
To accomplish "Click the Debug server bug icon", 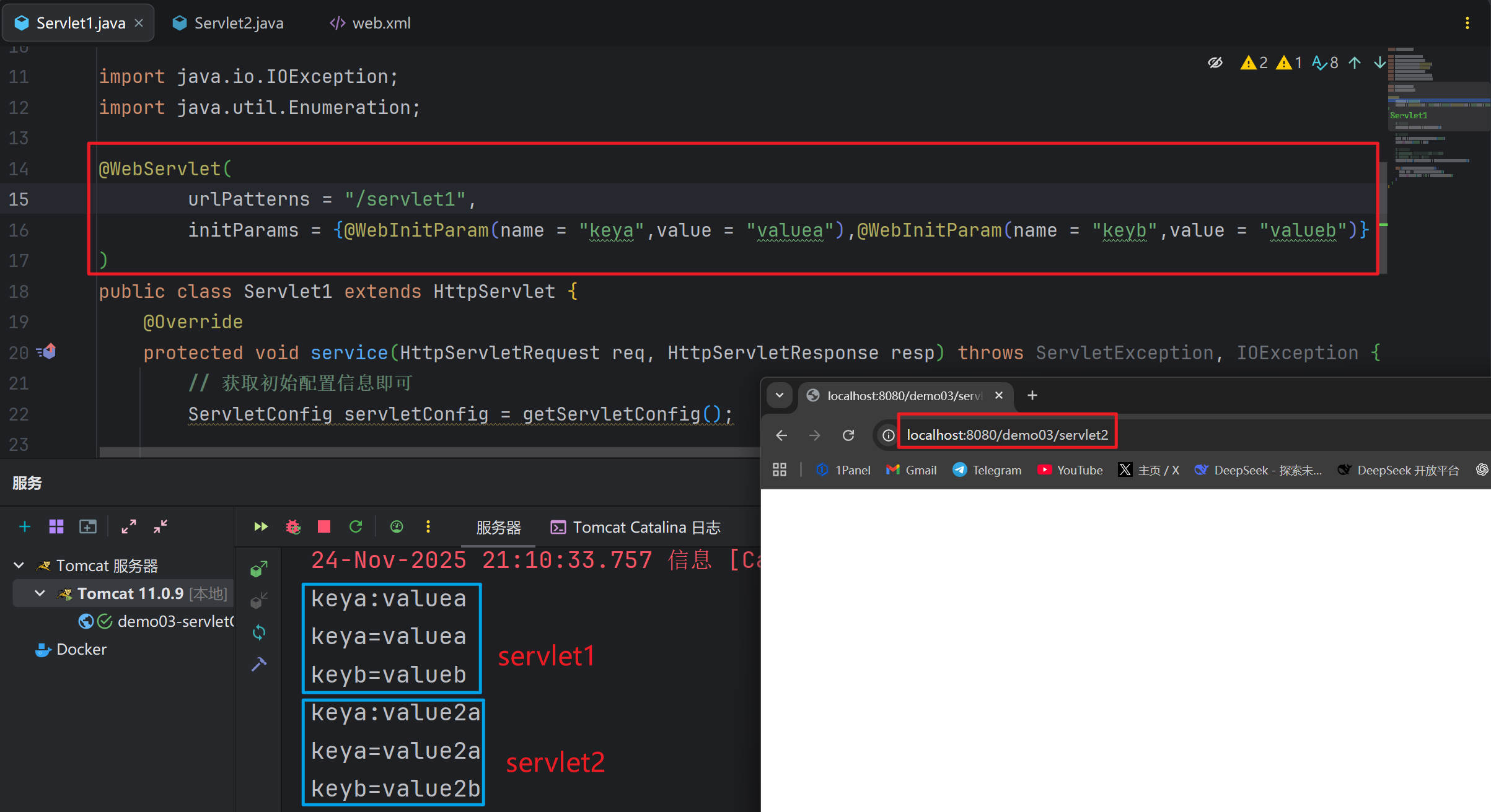I will tap(292, 527).
